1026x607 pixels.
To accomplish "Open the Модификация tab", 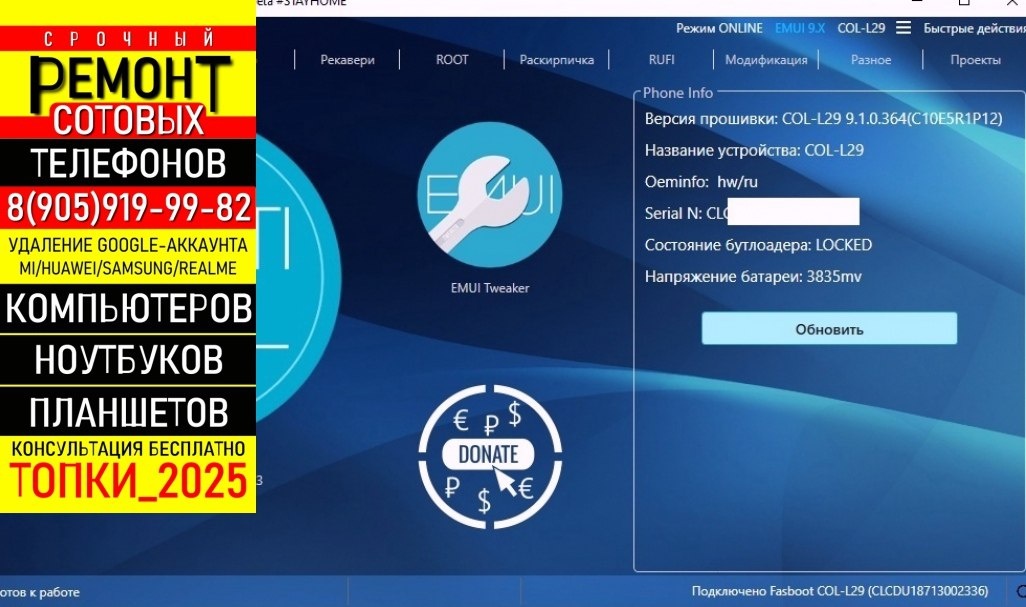I will (x=766, y=60).
